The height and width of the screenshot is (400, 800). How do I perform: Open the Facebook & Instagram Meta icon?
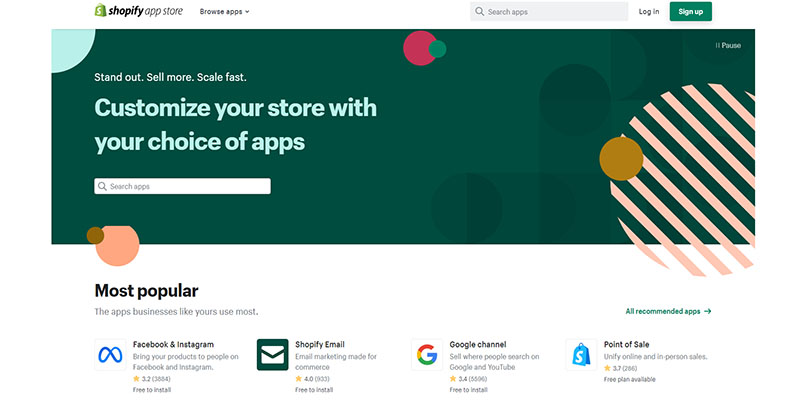click(110, 355)
